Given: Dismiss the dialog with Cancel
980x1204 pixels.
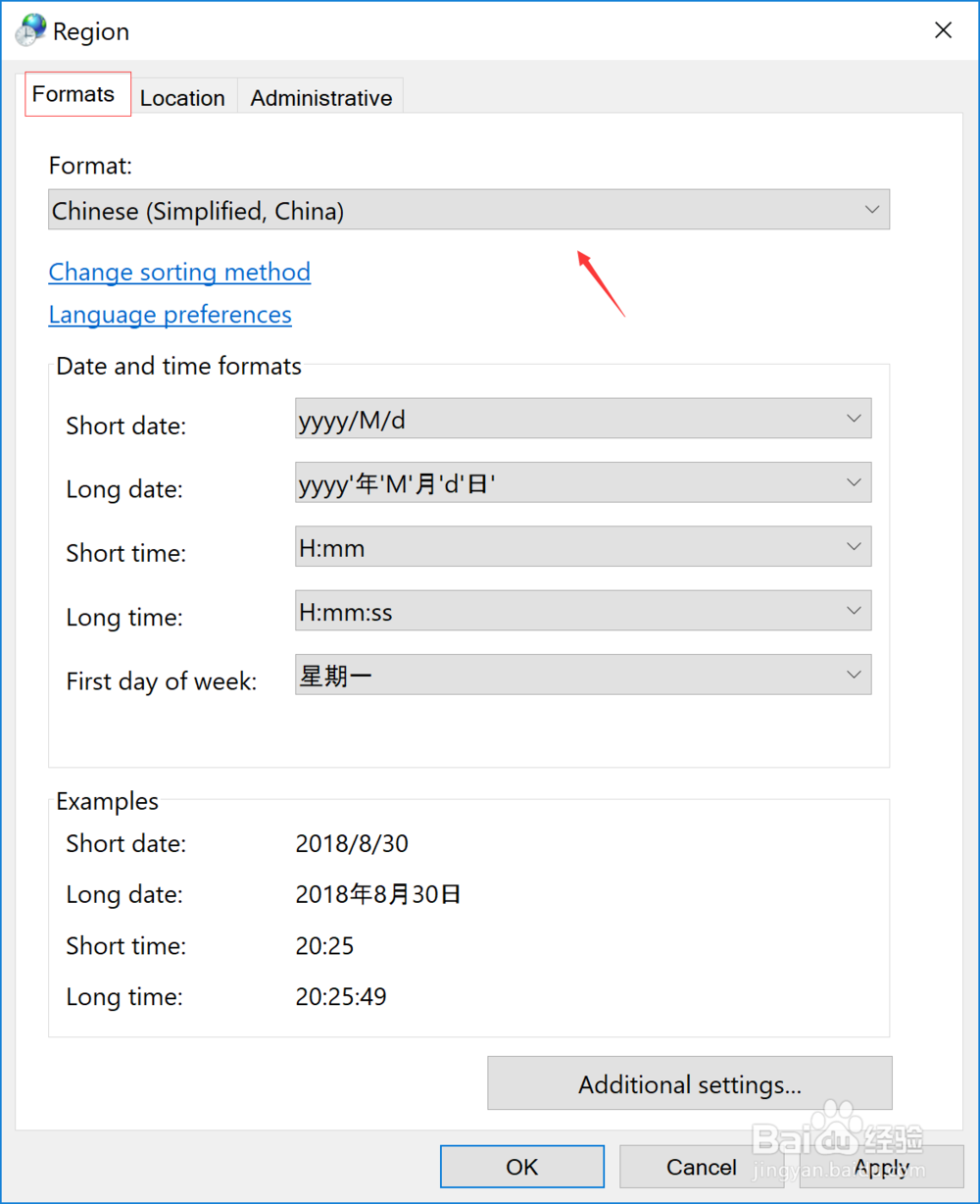Looking at the screenshot, I should [x=702, y=1167].
